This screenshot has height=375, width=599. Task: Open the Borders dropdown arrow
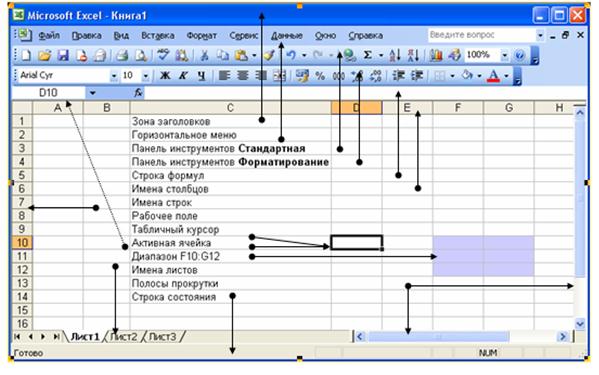pyautogui.click(x=452, y=76)
